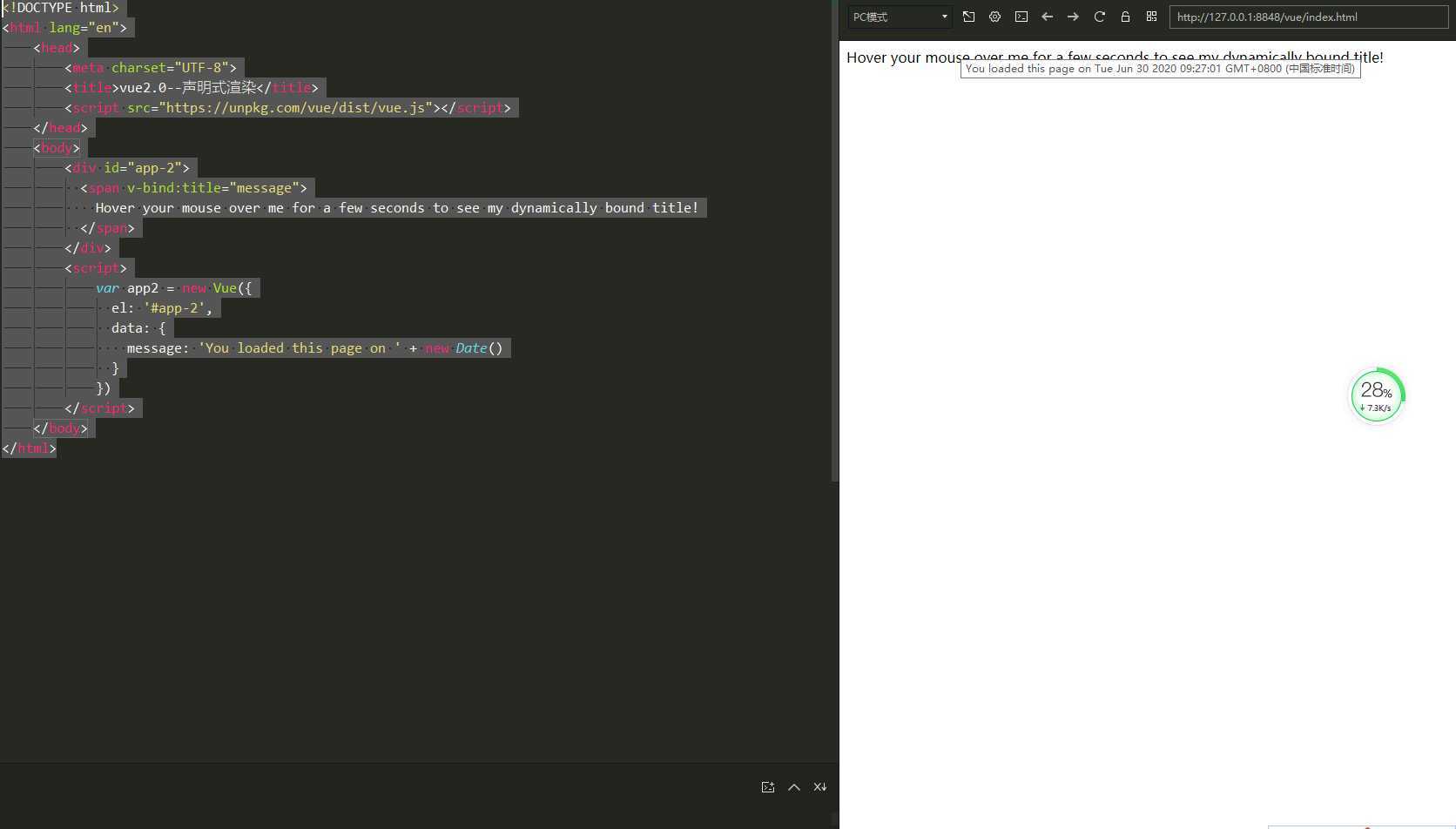Click the meta charset="UTF-8" line
This screenshot has width=1456, height=829.
coord(151,68)
